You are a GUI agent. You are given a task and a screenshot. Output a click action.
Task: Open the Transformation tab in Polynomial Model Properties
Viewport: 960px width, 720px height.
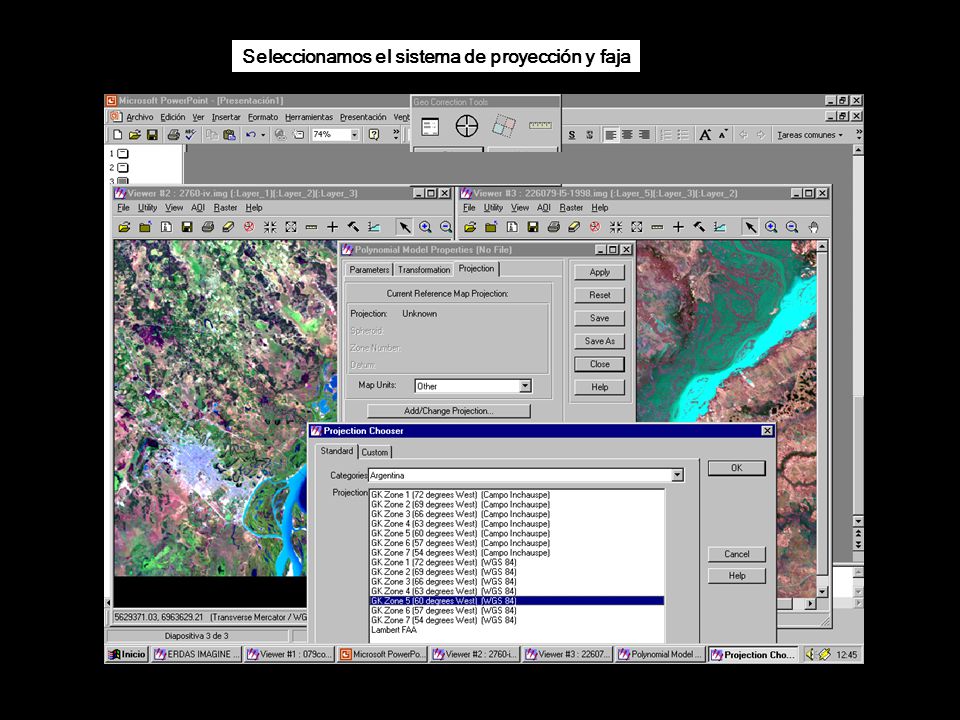pyautogui.click(x=424, y=269)
